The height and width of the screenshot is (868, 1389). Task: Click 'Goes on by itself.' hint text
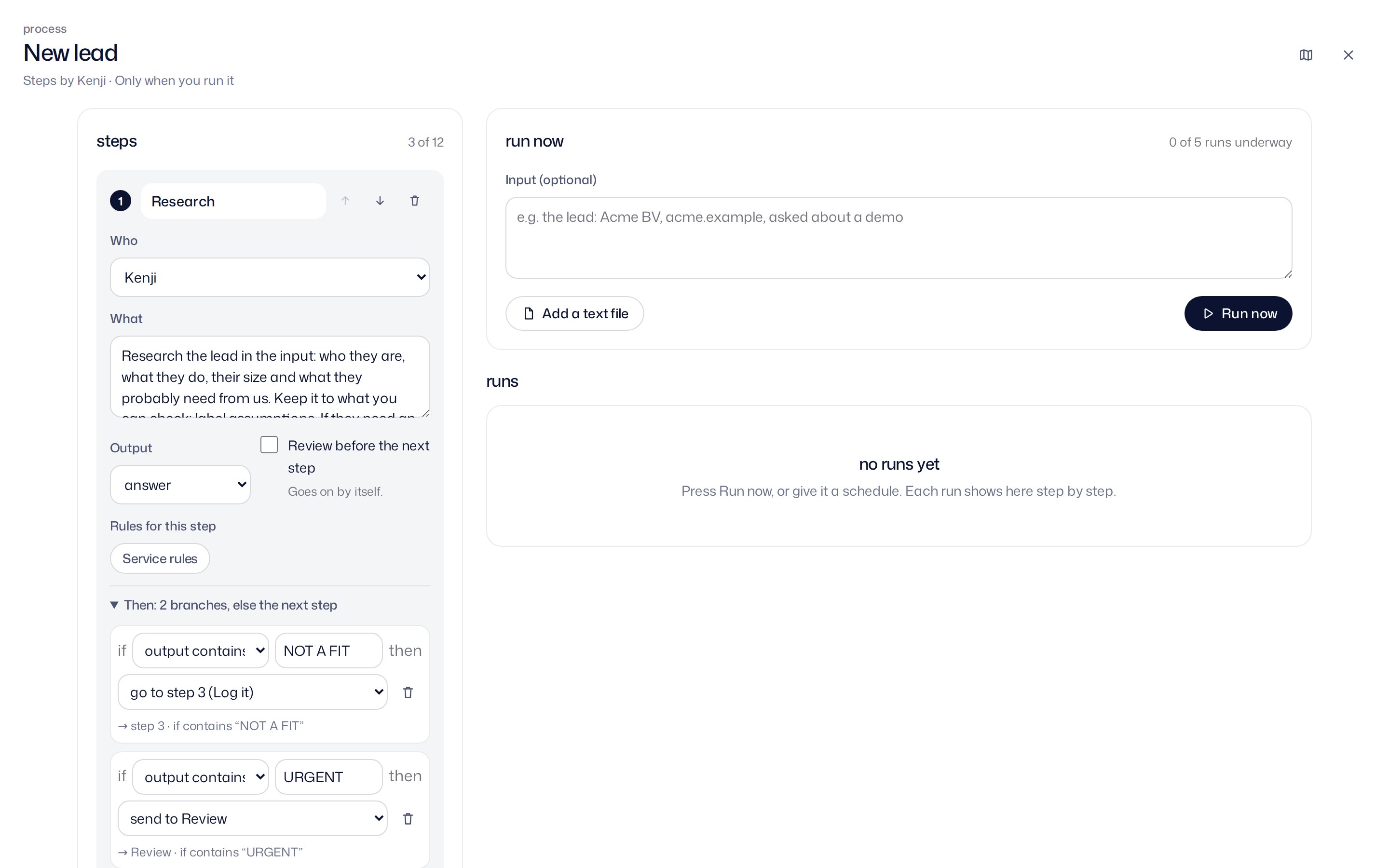(x=335, y=491)
